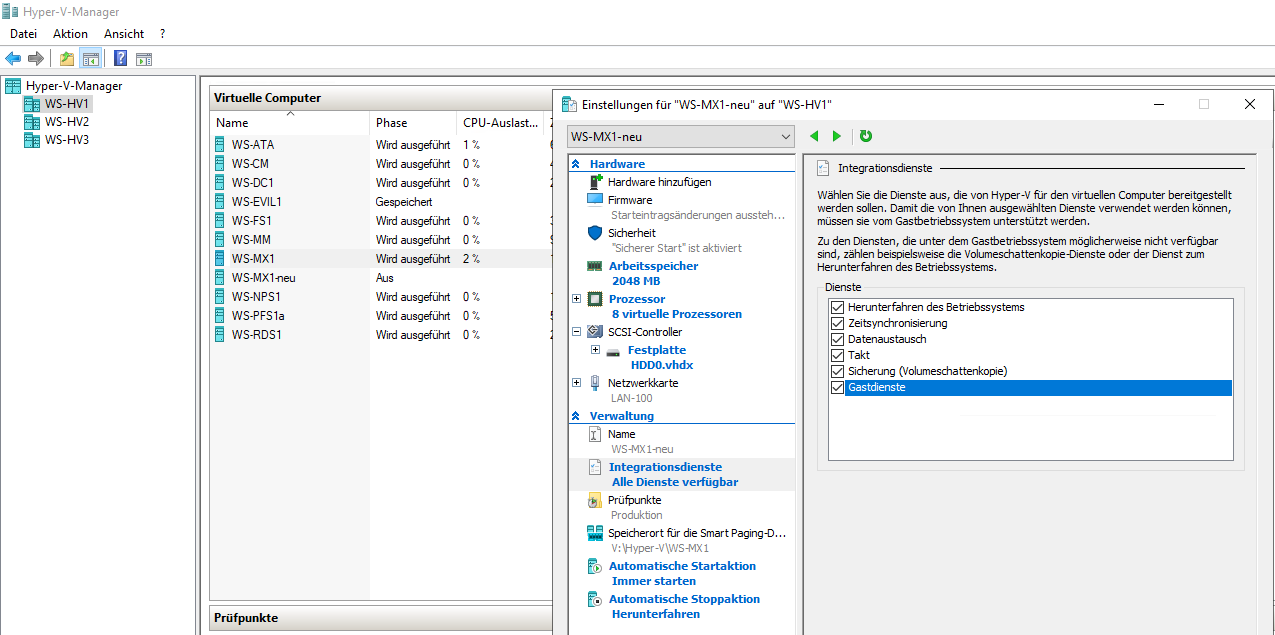The width and height of the screenshot is (1275, 635).
Task: Open Integrationsdienste settings entry
Action: coord(665,467)
